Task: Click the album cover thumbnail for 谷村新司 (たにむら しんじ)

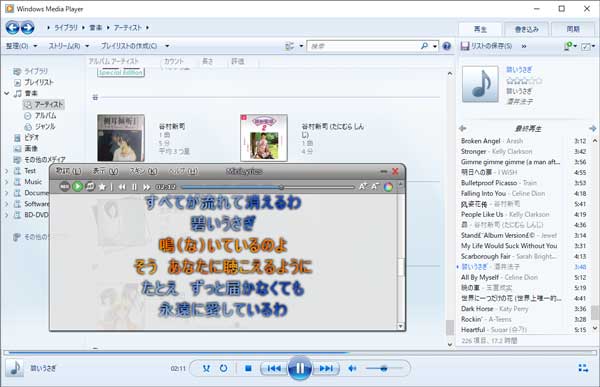Action: [264, 138]
